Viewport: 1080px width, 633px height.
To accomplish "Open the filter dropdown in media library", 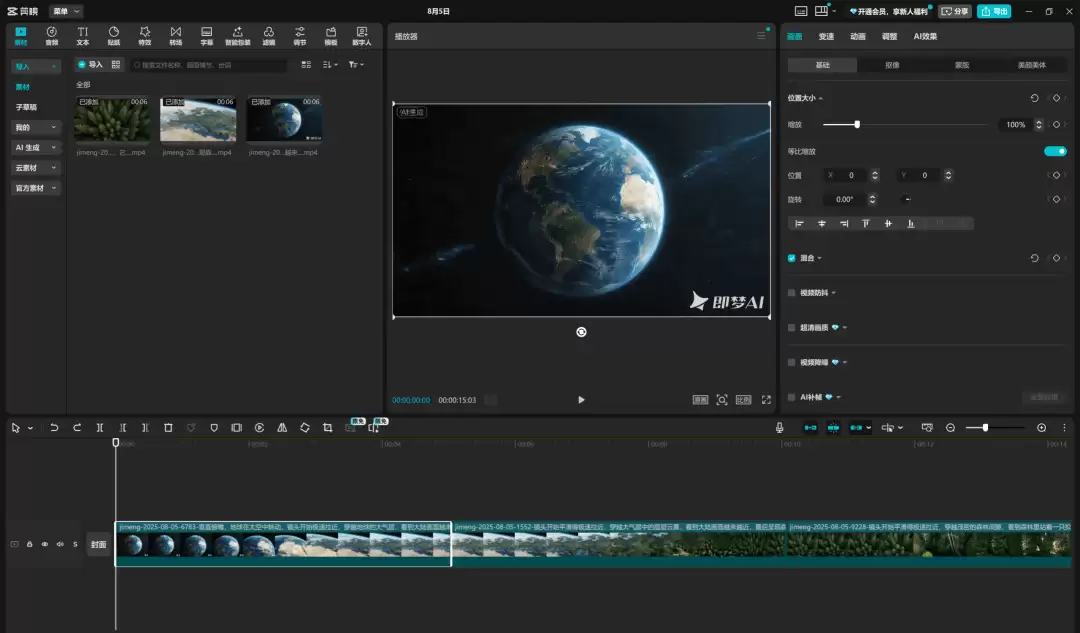I will [356, 65].
